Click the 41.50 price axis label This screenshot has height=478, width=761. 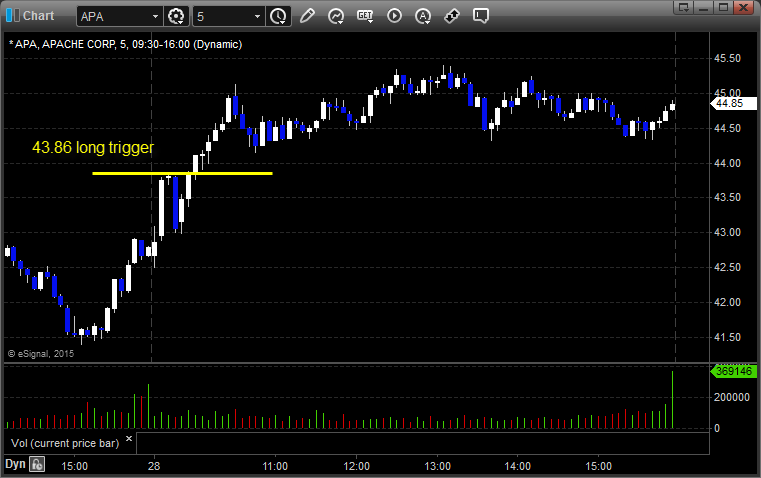click(728, 337)
